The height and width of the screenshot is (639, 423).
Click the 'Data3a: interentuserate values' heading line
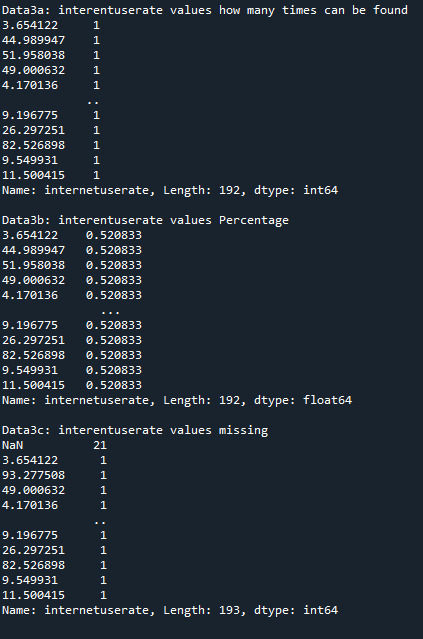coord(205,10)
